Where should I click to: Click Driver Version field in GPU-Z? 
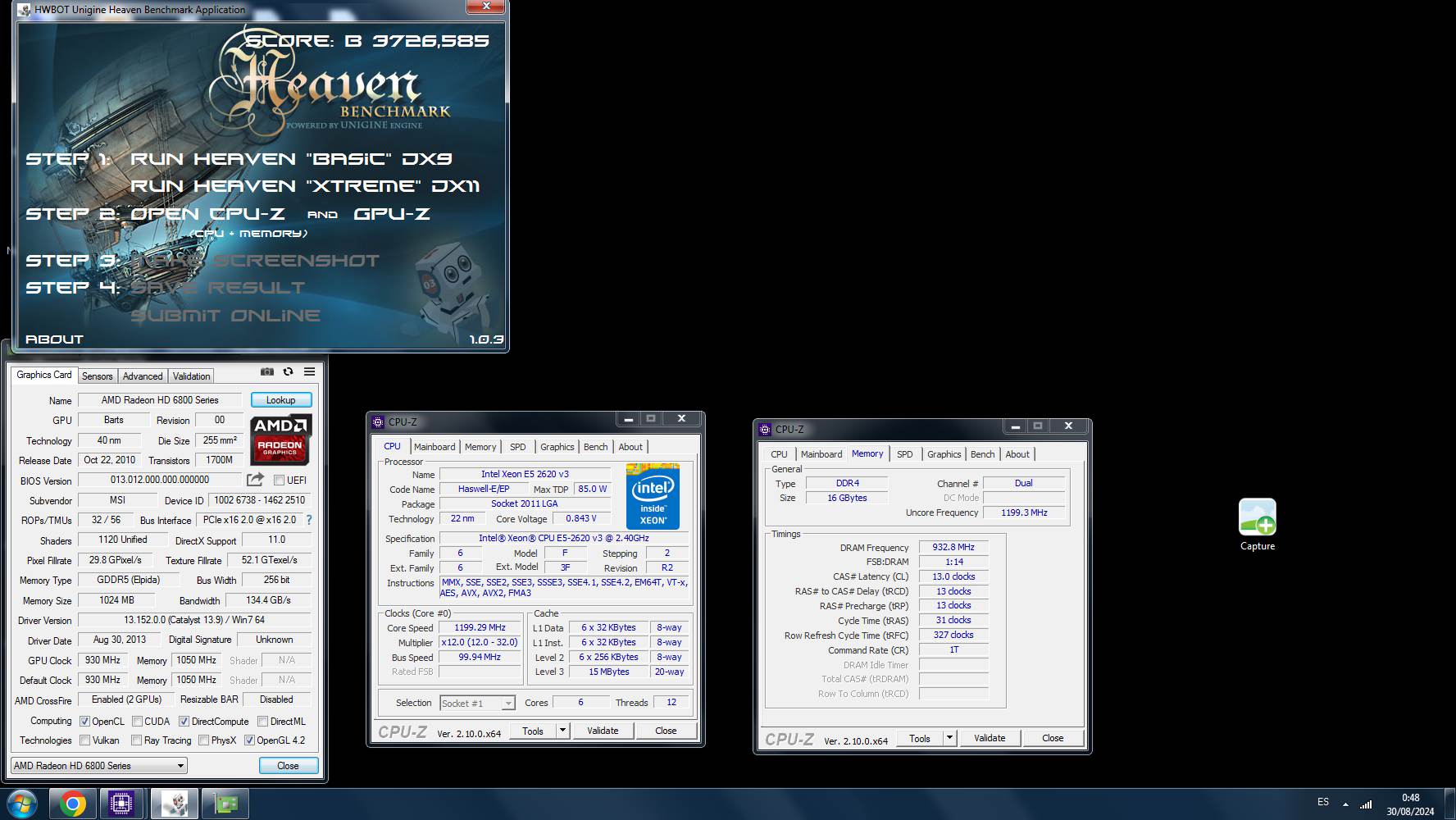click(194, 620)
